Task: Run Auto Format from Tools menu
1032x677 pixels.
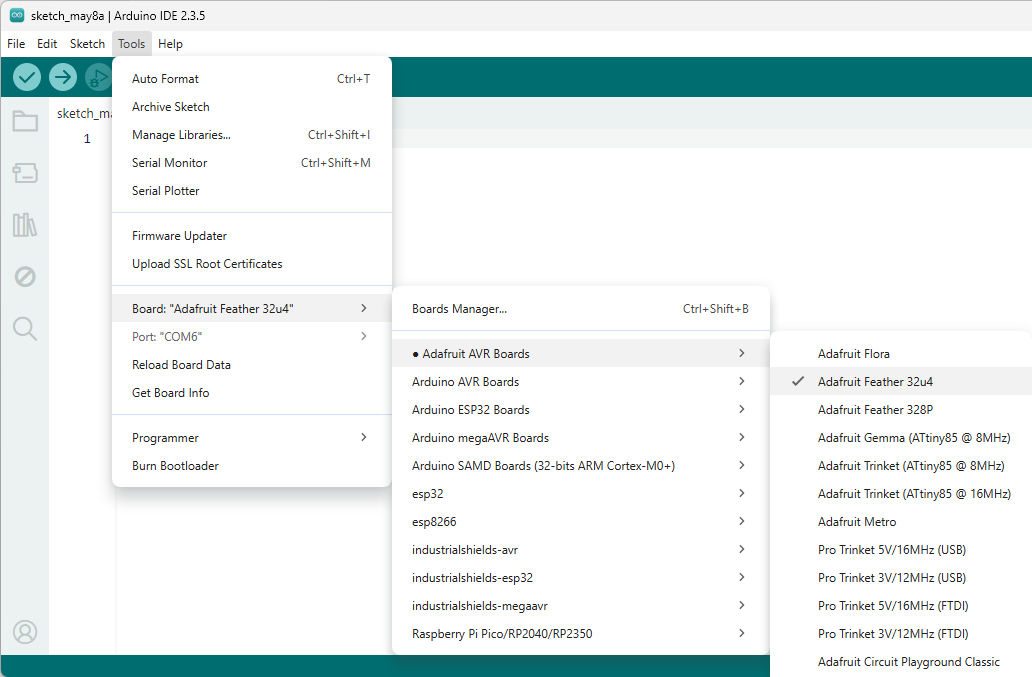Action: coord(252,79)
